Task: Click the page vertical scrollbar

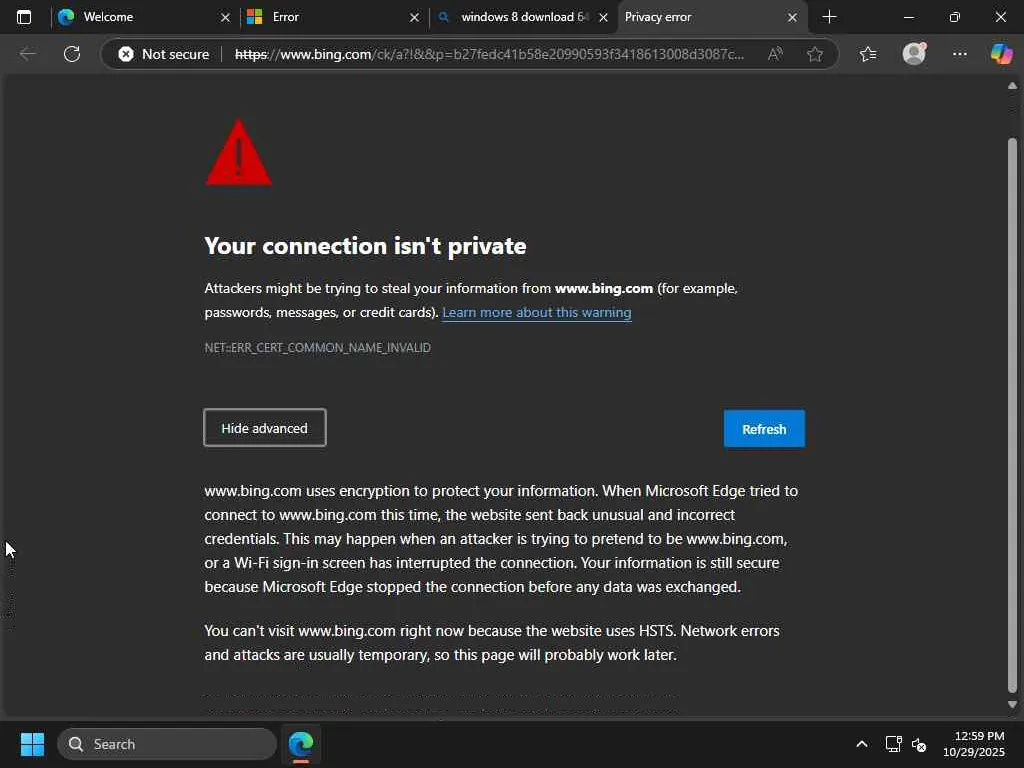Action: click(1012, 400)
